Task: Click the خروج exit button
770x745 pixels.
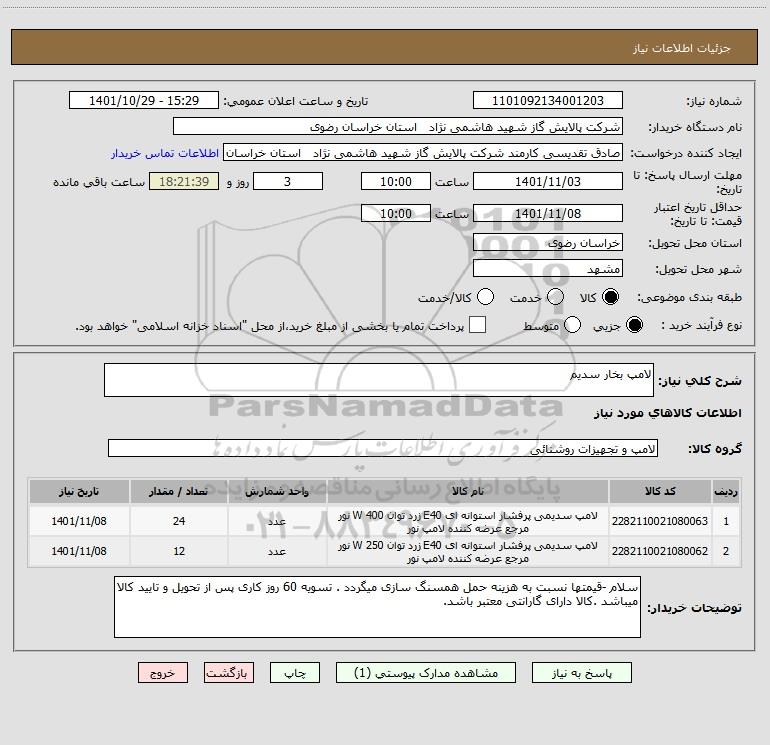Action: coord(163,673)
